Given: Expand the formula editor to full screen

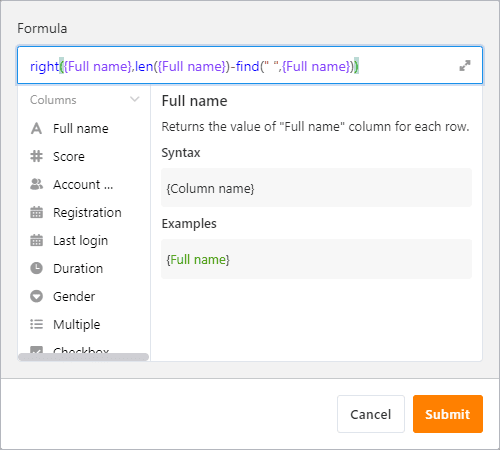Looking at the screenshot, I should pyautogui.click(x=465, y=66).
